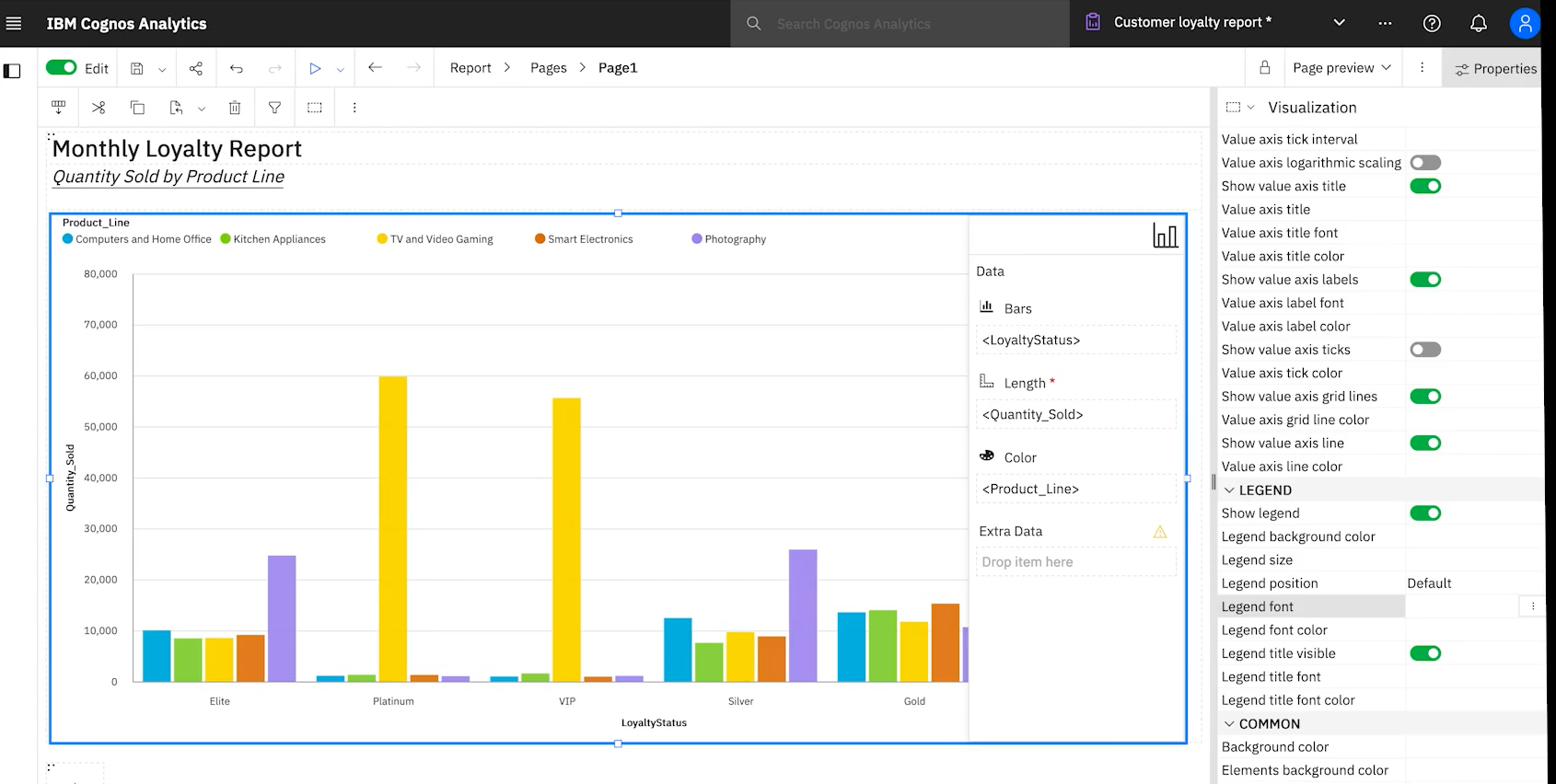Click the report clipboard icon
Image resolution: width=1556 pixels, height=784 pixels.
coord(1093,22)
